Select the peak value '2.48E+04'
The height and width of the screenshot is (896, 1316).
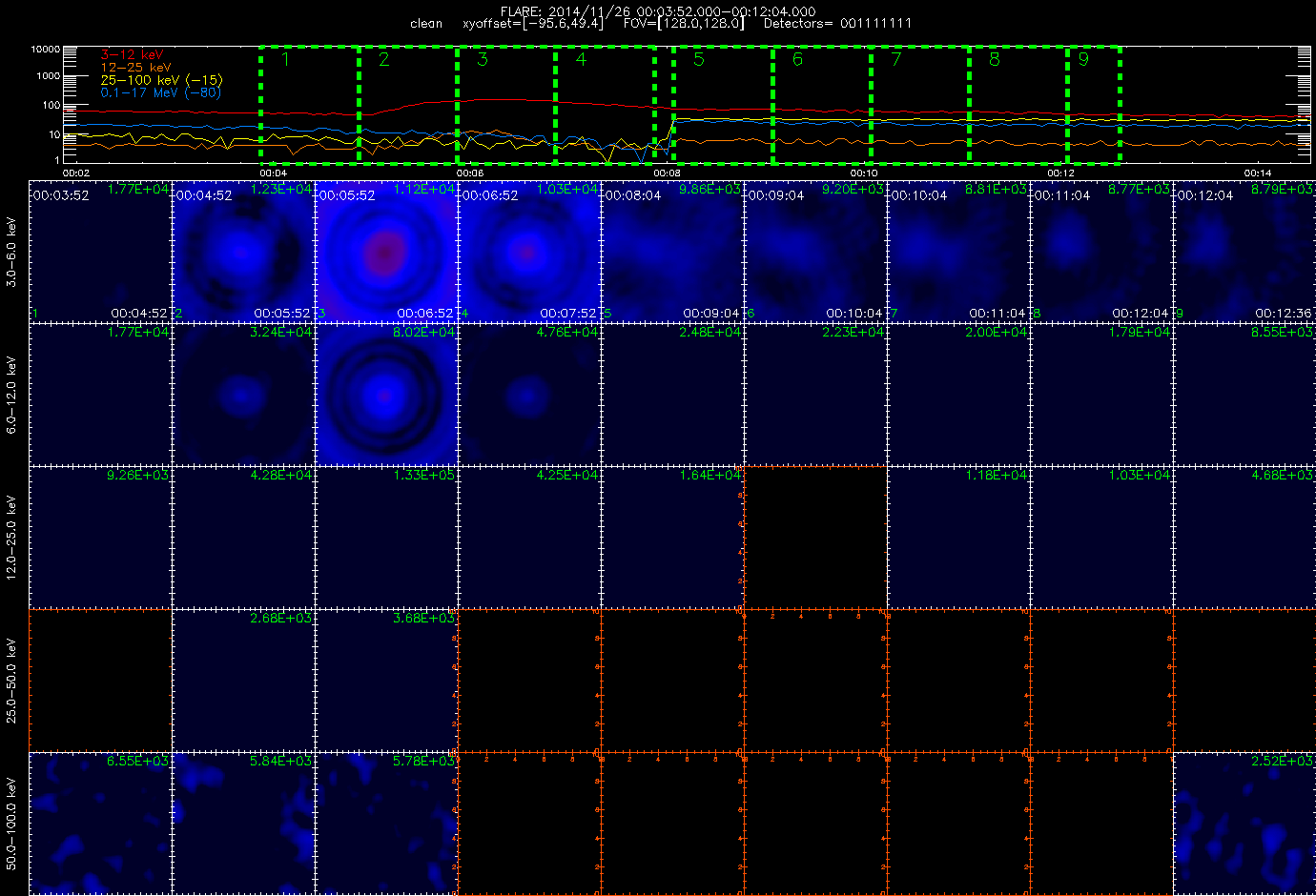(x=709, y=333)
